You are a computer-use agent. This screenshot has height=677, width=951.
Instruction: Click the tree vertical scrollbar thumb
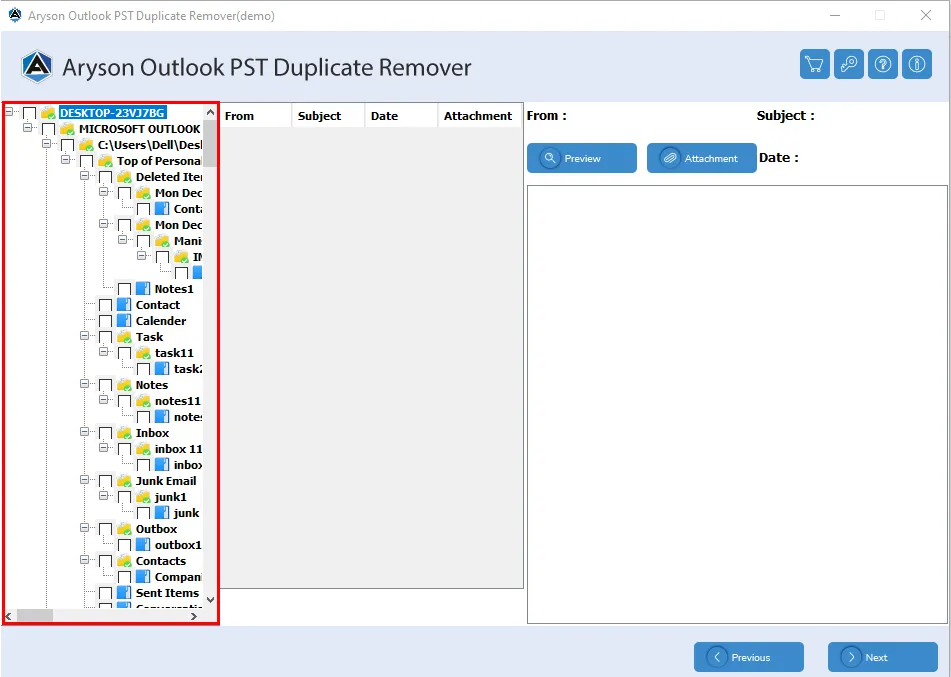[210, 143]
